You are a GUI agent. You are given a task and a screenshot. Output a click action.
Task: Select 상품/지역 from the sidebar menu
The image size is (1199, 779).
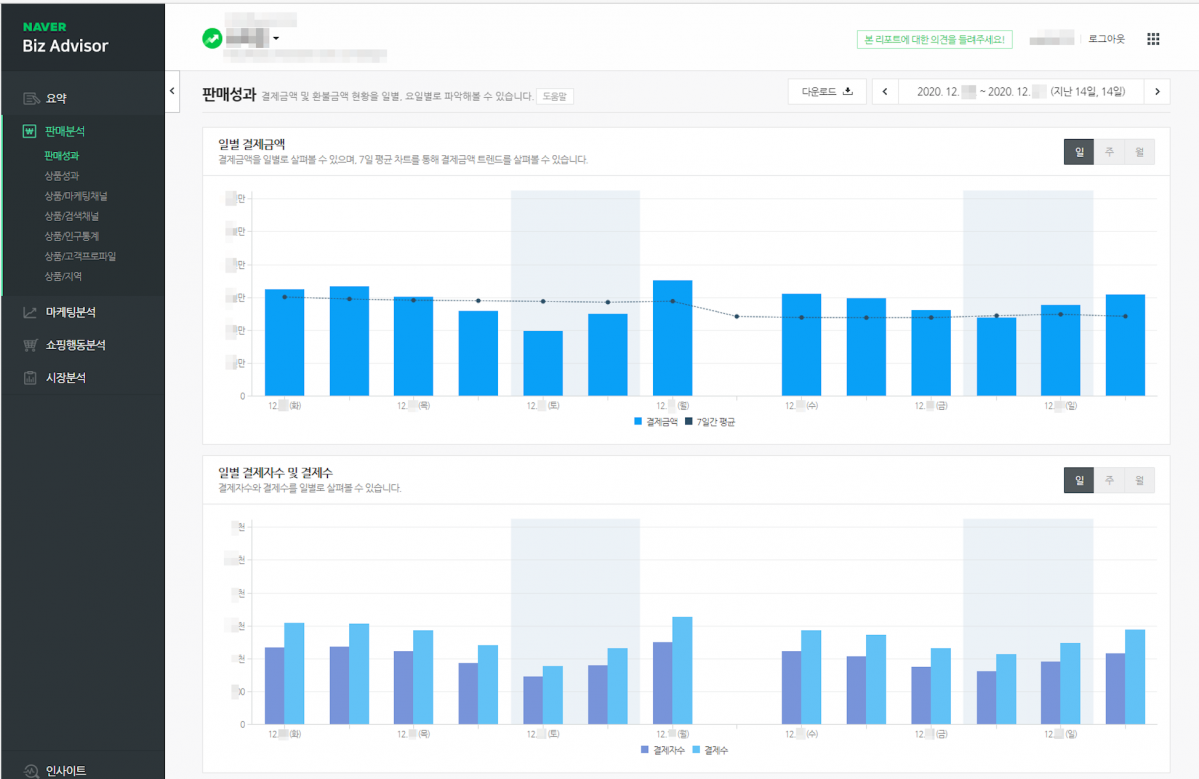click(x=59, y=275)
